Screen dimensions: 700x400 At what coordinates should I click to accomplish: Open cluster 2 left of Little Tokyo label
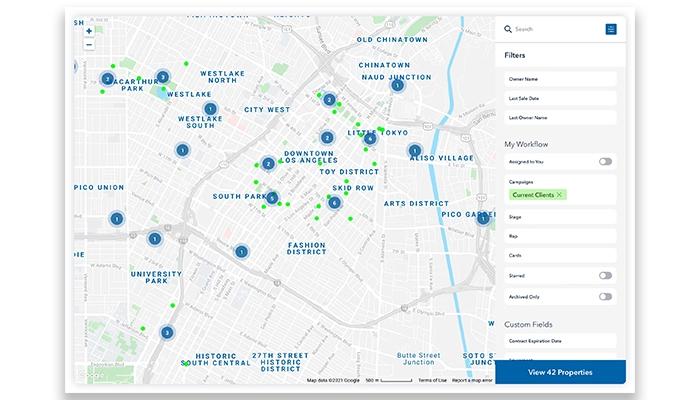coord(327,138)
